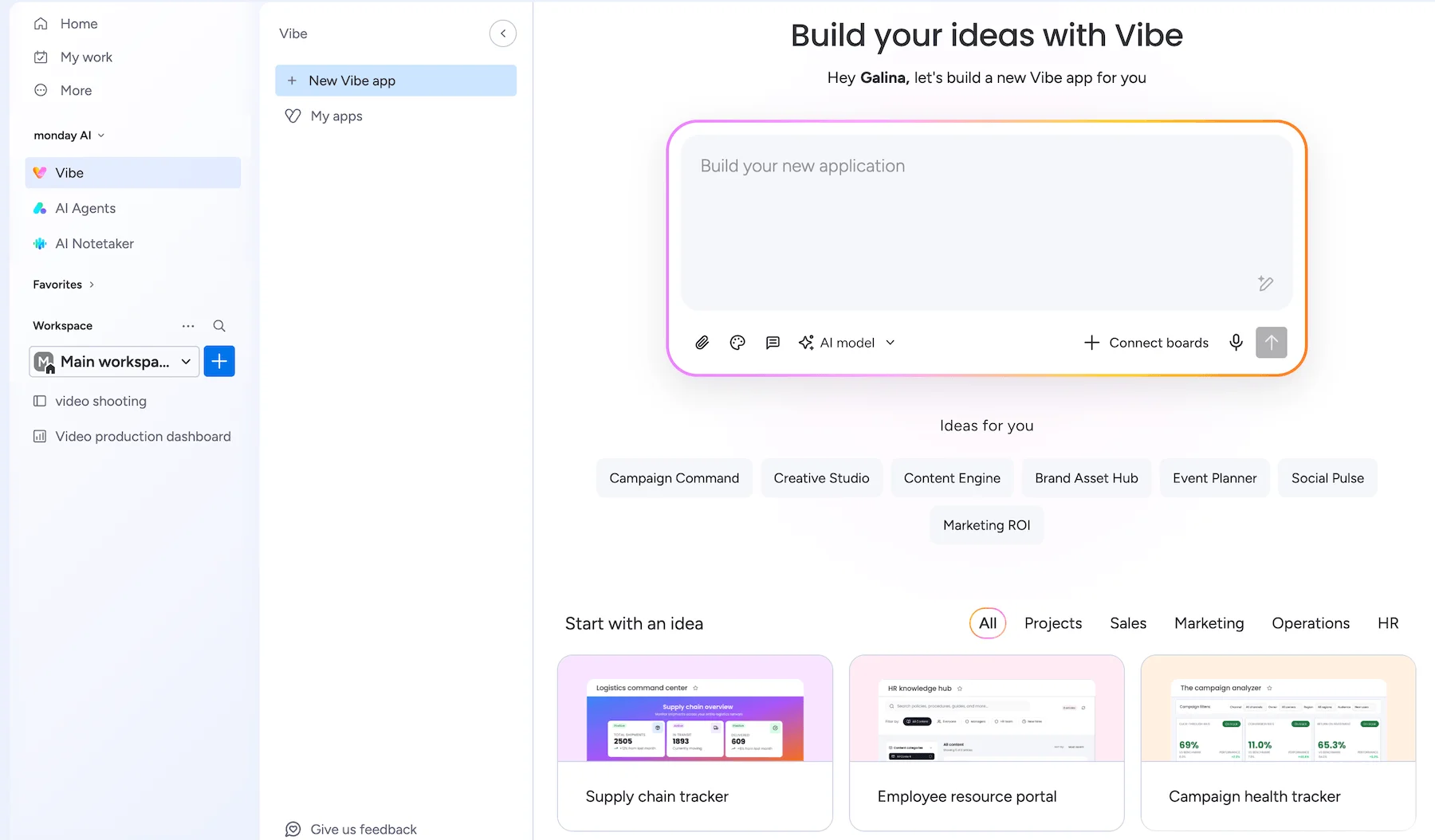1435x840 pixels.
Task: Go to AI Agents label
Action: pos(85,208)
